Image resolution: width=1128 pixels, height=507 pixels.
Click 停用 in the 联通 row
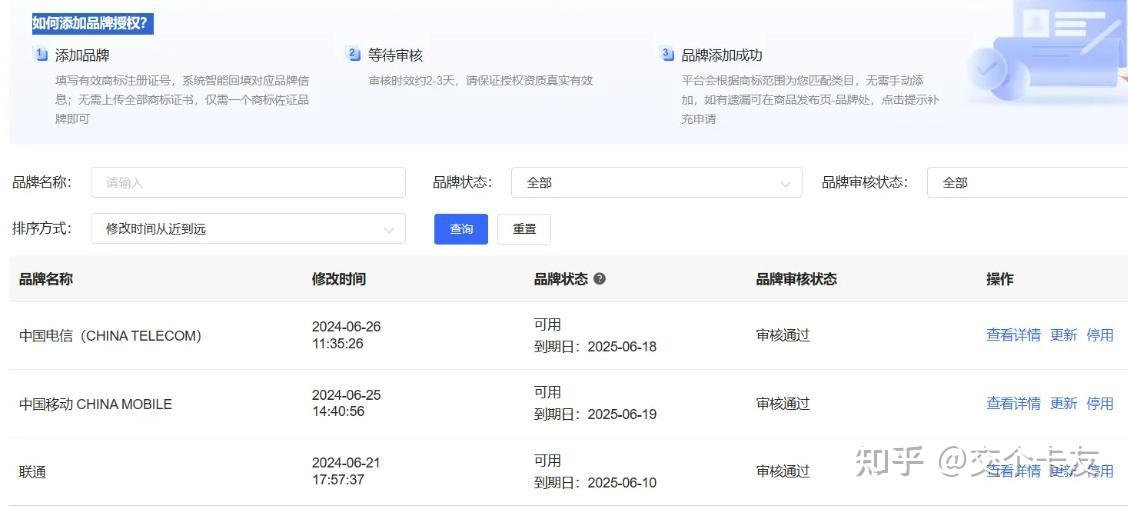pyautogui.click(x=1100, y=472)
